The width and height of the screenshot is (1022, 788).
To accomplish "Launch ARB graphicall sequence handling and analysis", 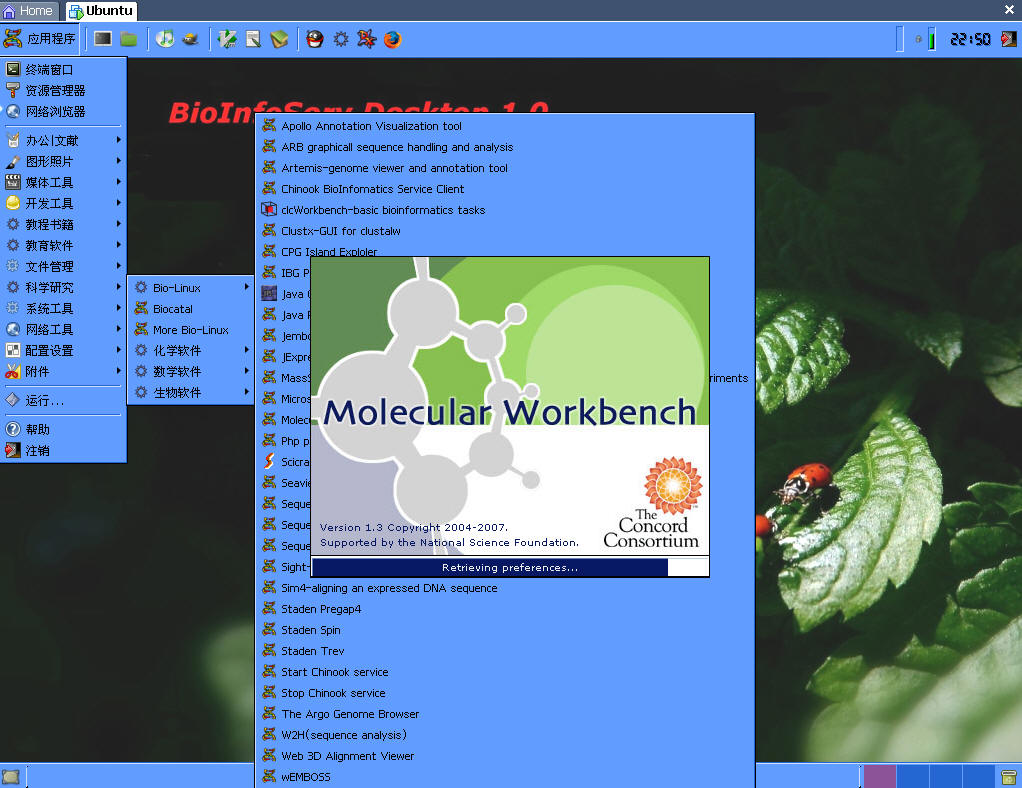I will coord(505,147).
